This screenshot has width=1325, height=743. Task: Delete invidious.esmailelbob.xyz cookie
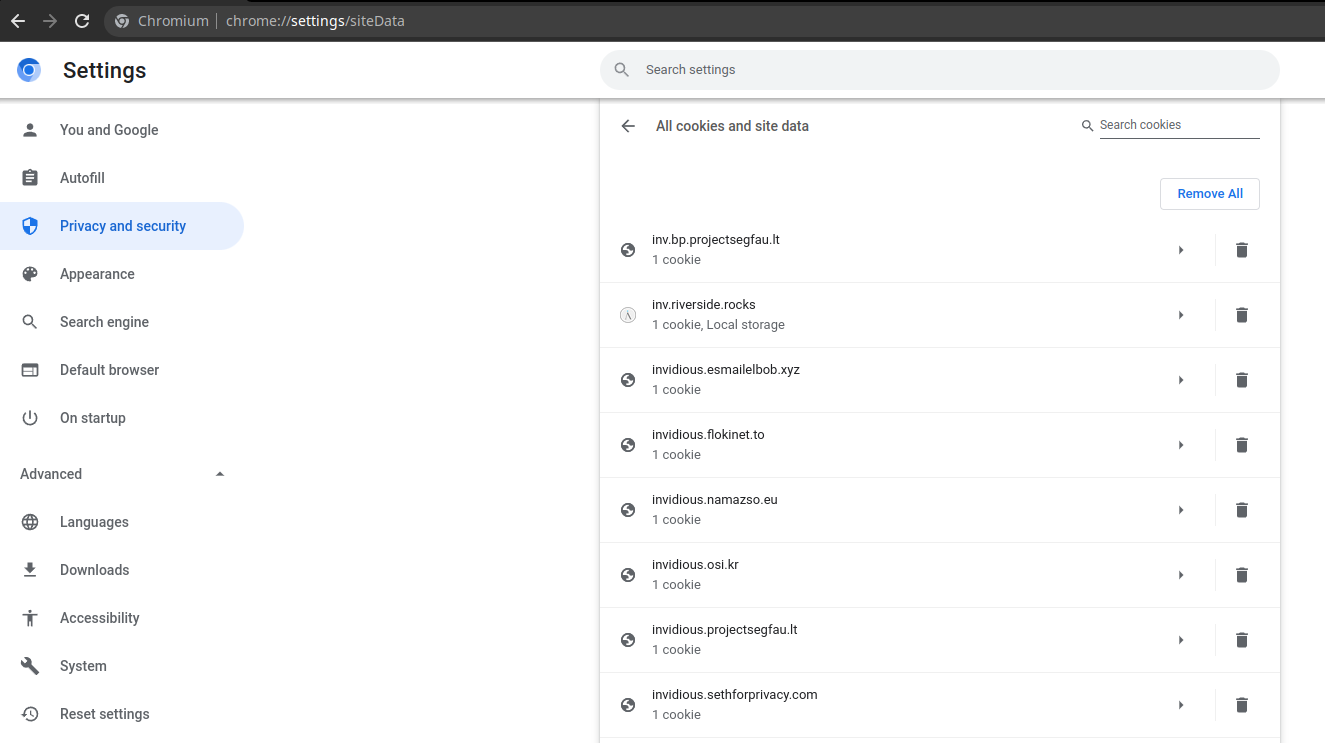tap(1242, 380)
